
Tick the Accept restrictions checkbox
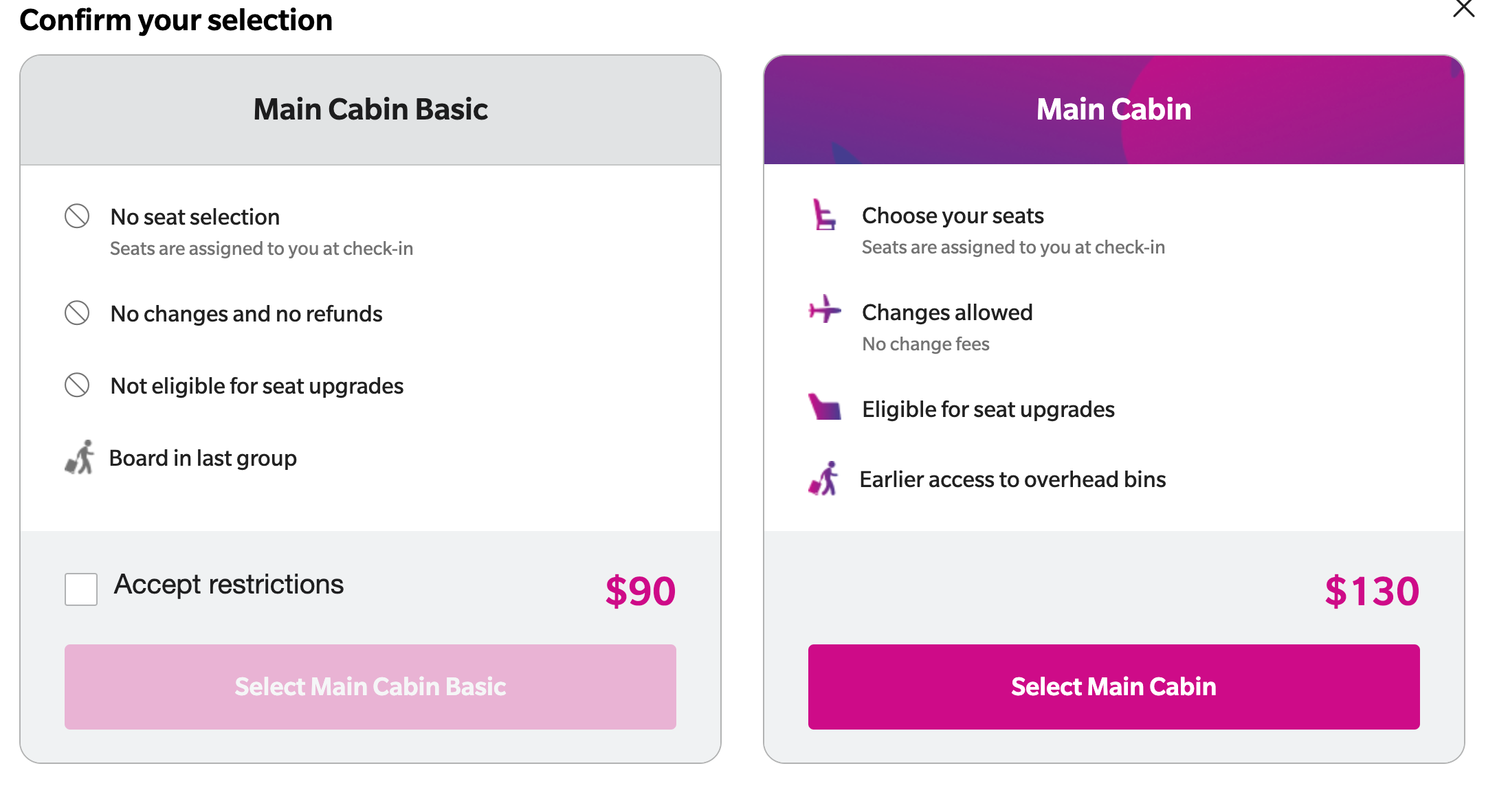pyautogui.click(x=81, y=589)
